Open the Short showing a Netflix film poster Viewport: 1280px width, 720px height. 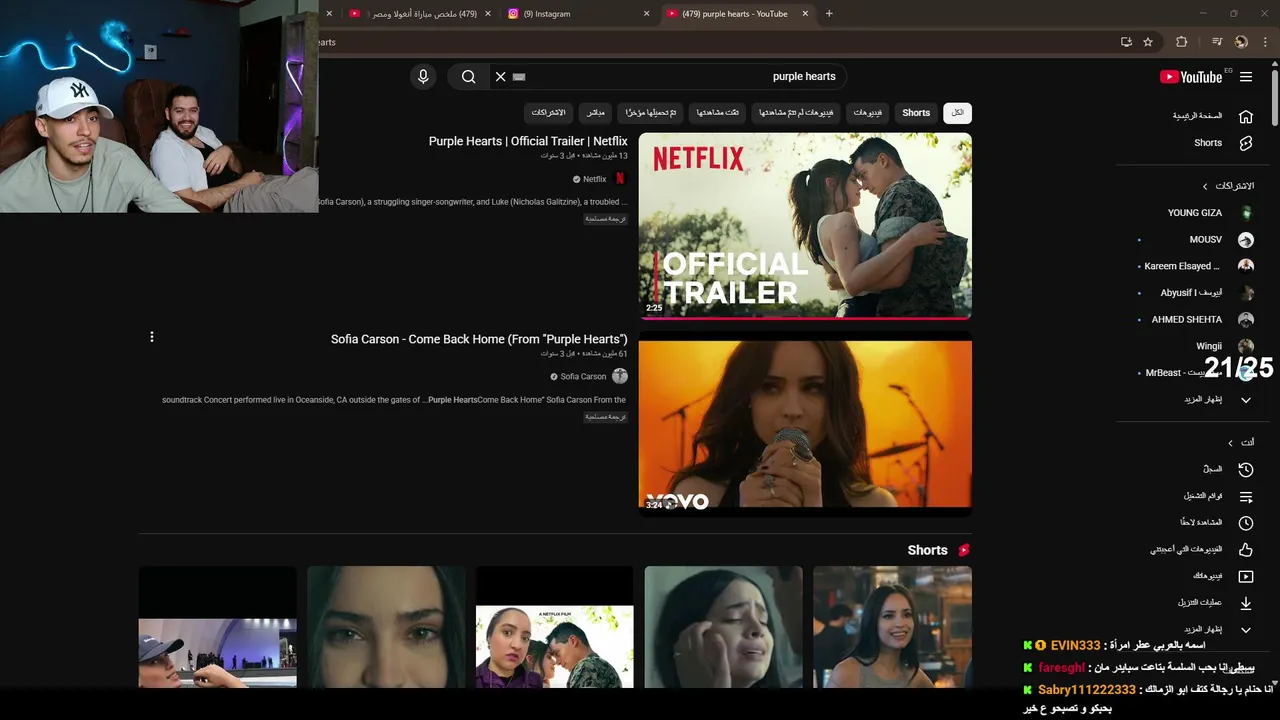[x=554, y=627]
